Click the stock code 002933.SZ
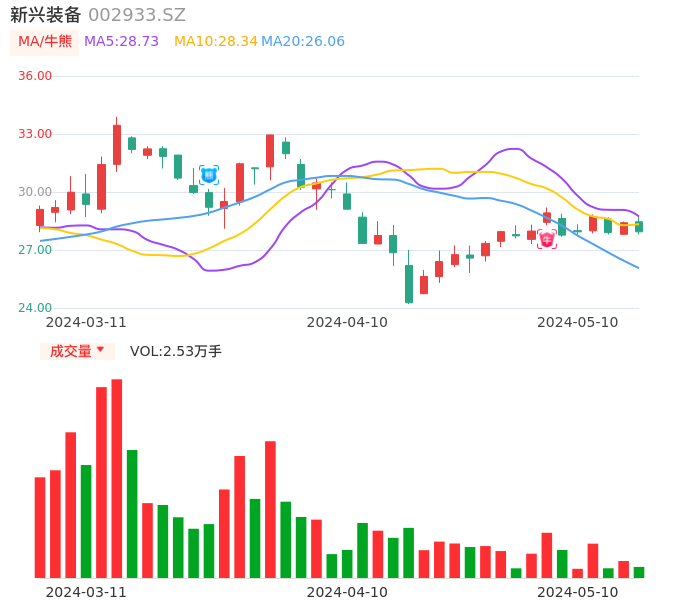 [137, 15]
